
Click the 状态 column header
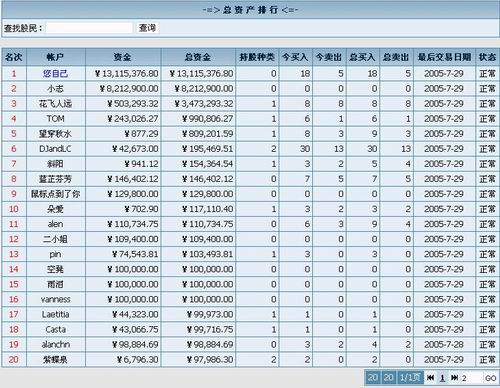(x=487, y=57)
